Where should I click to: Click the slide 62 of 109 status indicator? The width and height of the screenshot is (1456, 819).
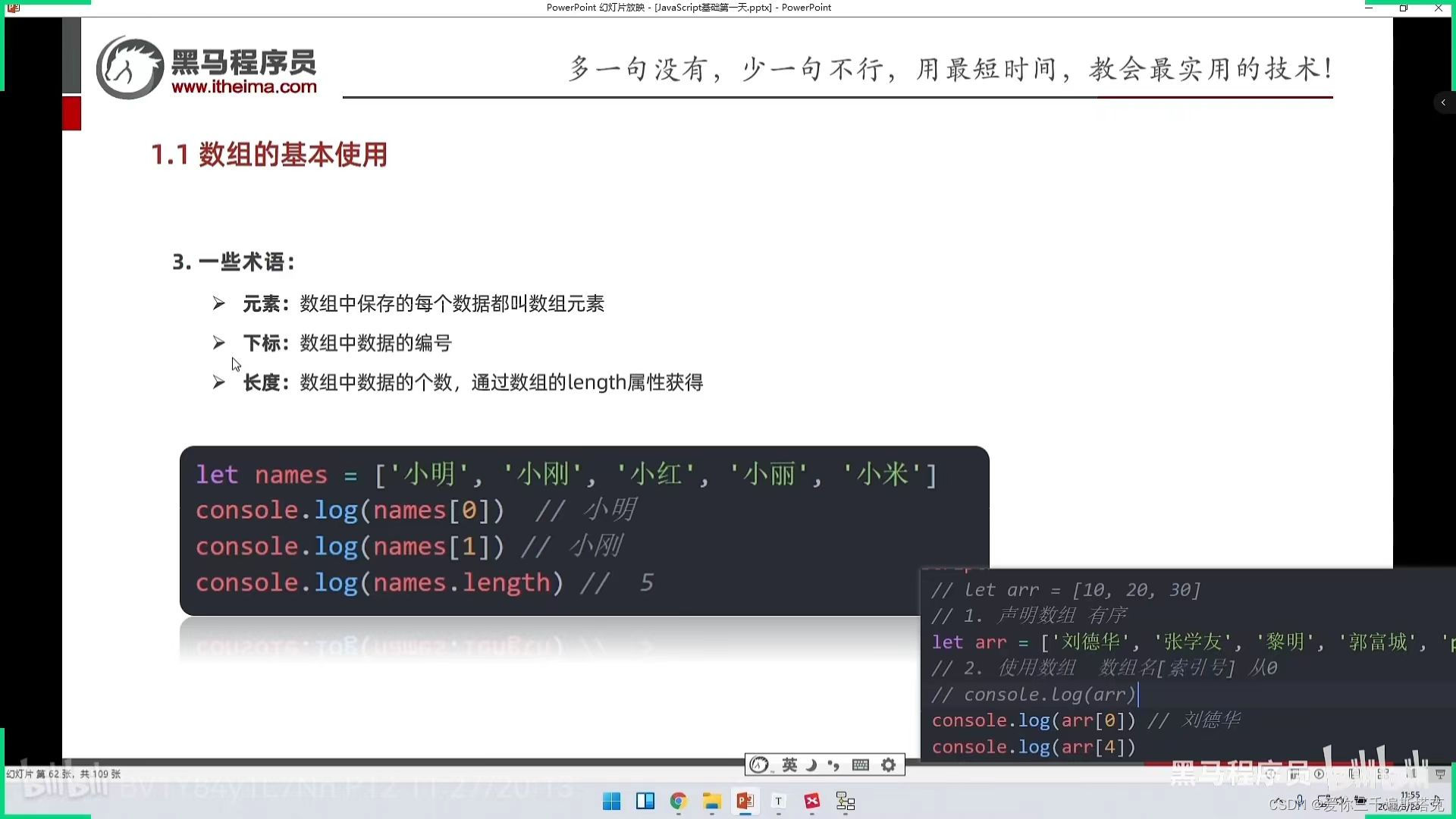click(x=64, y=774)
